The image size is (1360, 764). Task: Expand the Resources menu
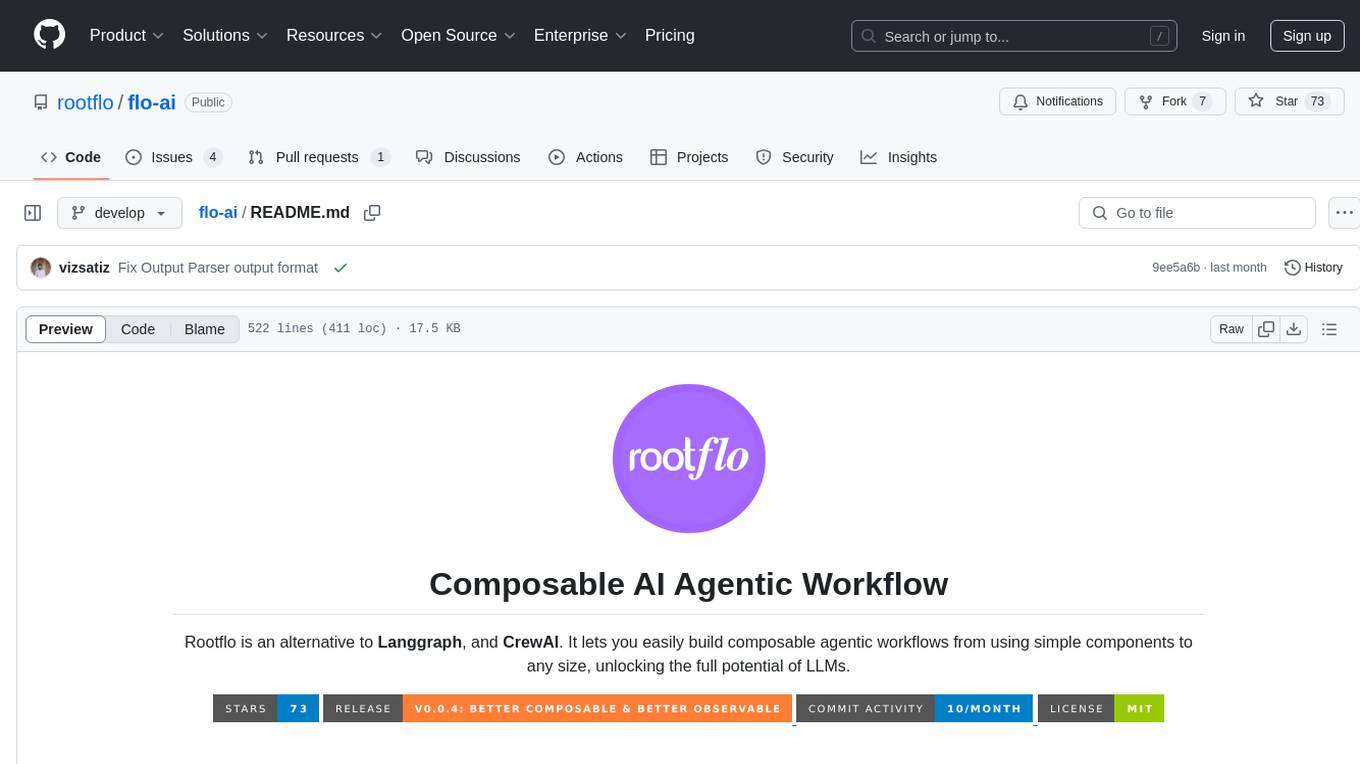pos(334,35)
